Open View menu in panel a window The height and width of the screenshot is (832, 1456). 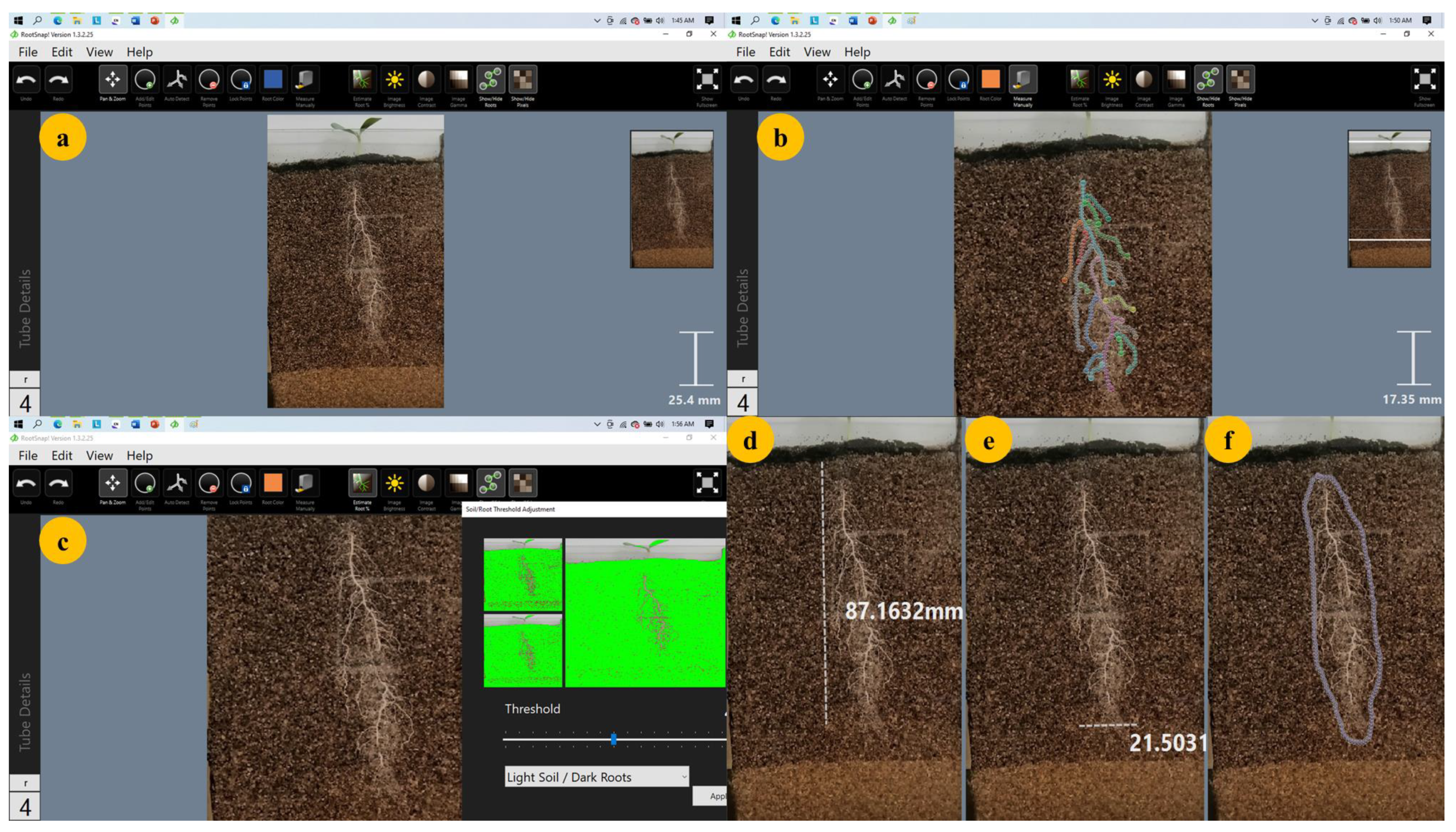(99, 52)
